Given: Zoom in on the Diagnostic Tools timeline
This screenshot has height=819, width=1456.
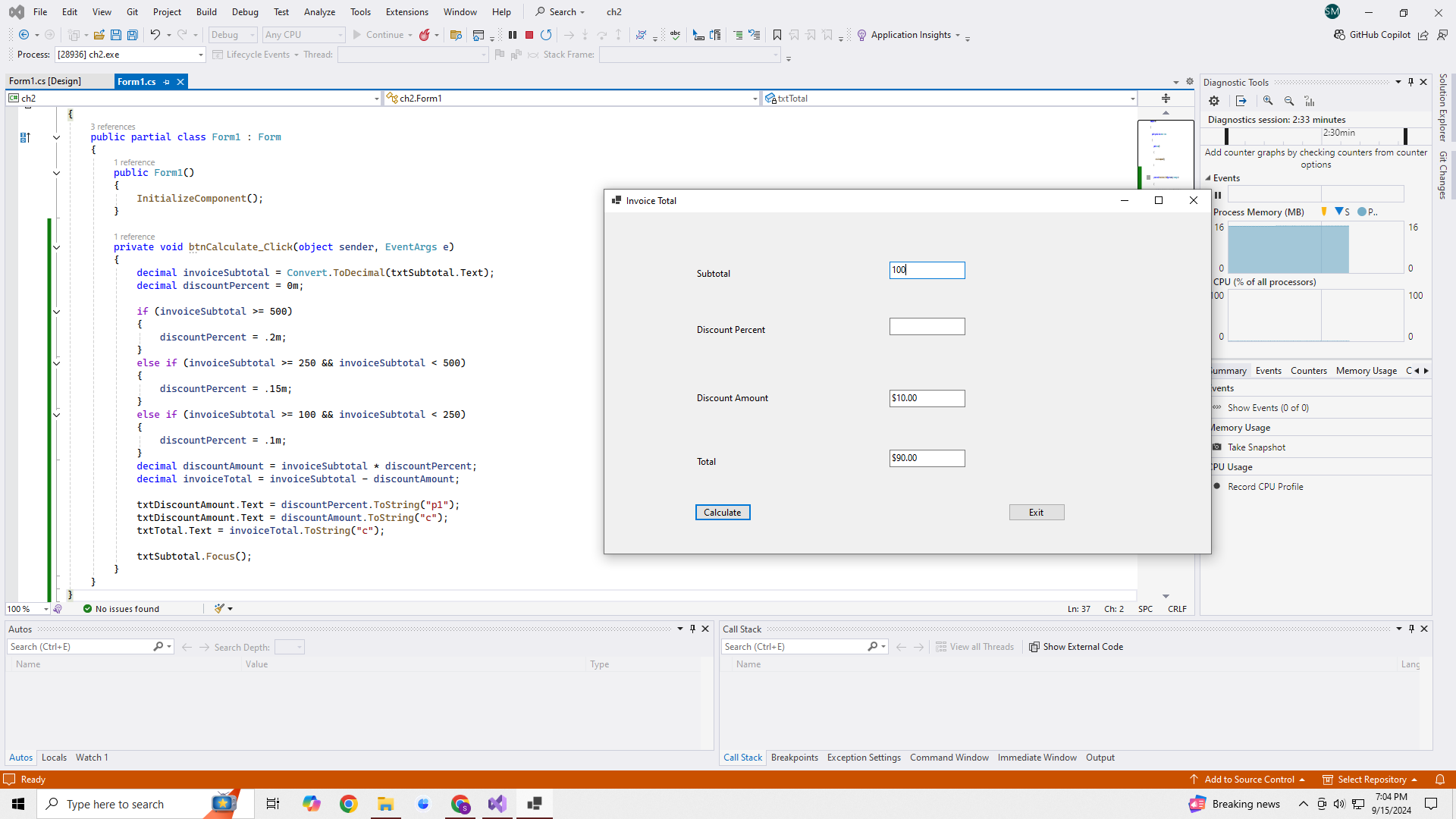Looking at the screenshot, I should tap(1268, 101).
